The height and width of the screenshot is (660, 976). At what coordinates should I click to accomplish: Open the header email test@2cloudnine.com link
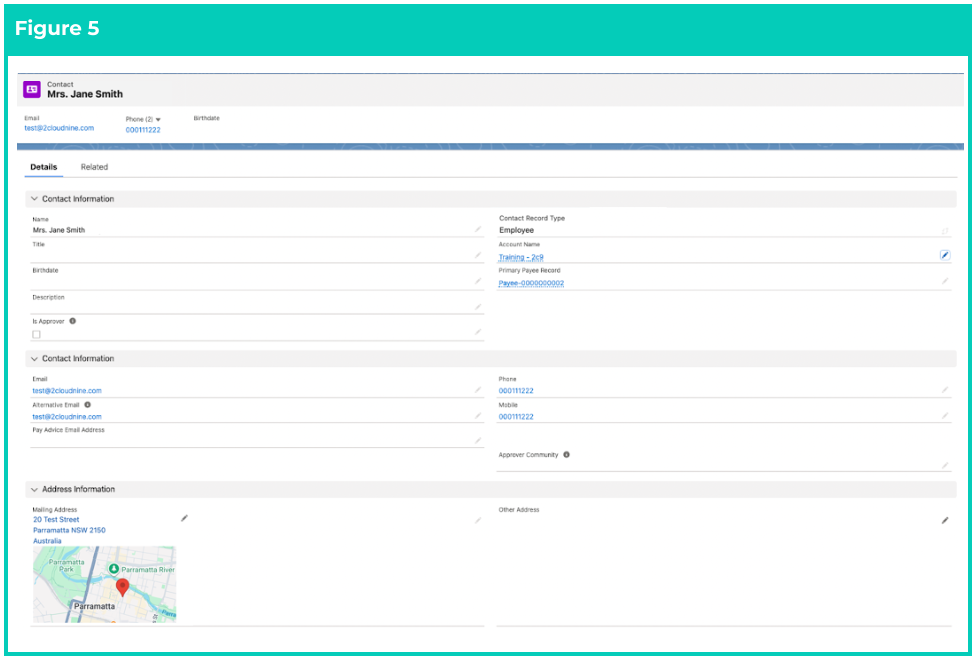59,128
